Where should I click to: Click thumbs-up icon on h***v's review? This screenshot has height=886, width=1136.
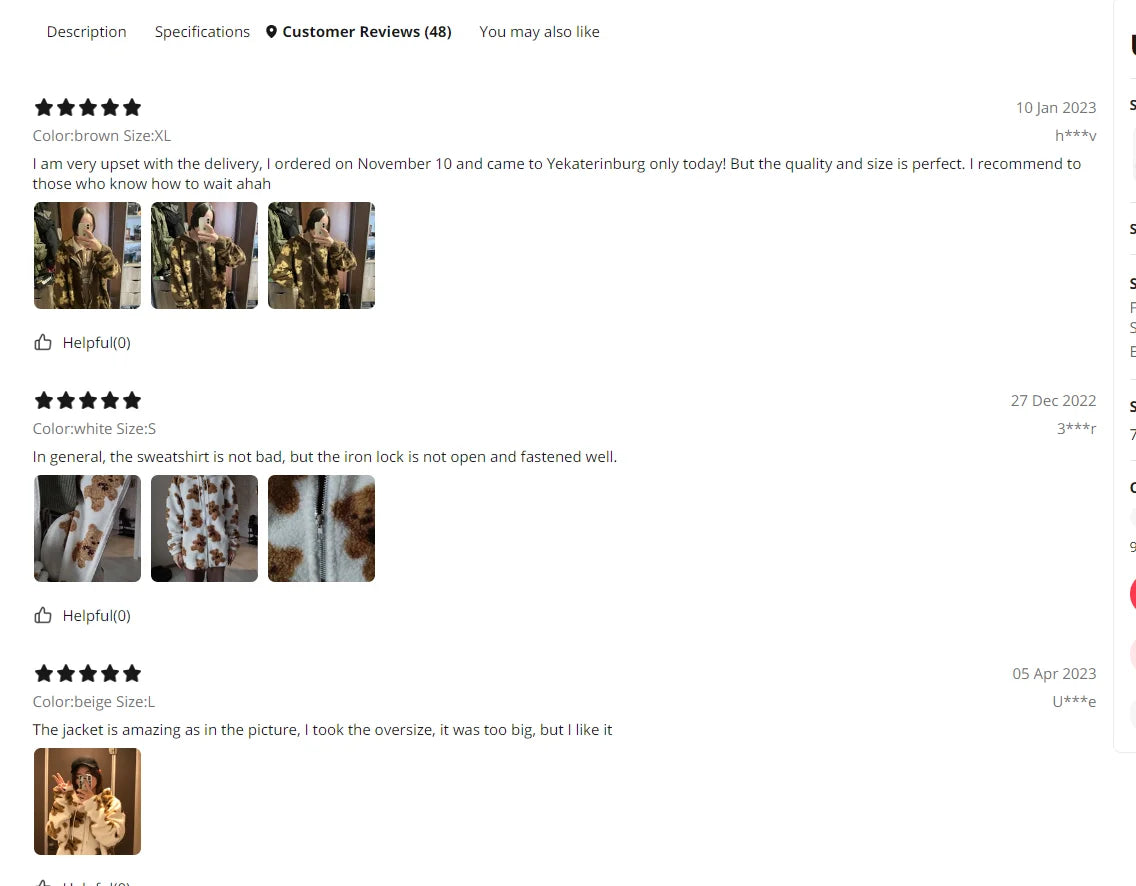coord(43,342)
